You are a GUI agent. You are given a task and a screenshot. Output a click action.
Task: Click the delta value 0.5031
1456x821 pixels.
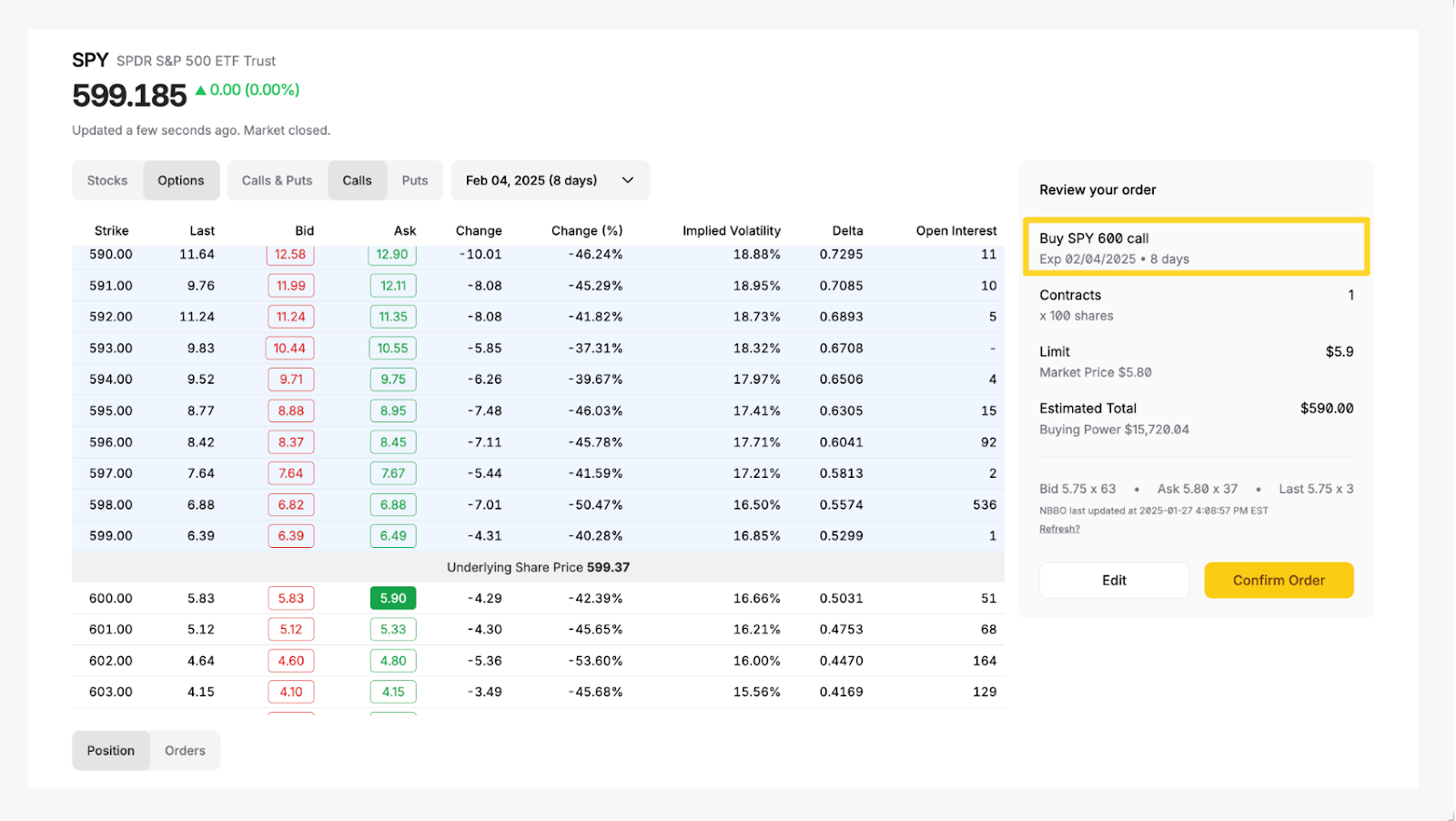pyautogui.click(x=841, y=598)
